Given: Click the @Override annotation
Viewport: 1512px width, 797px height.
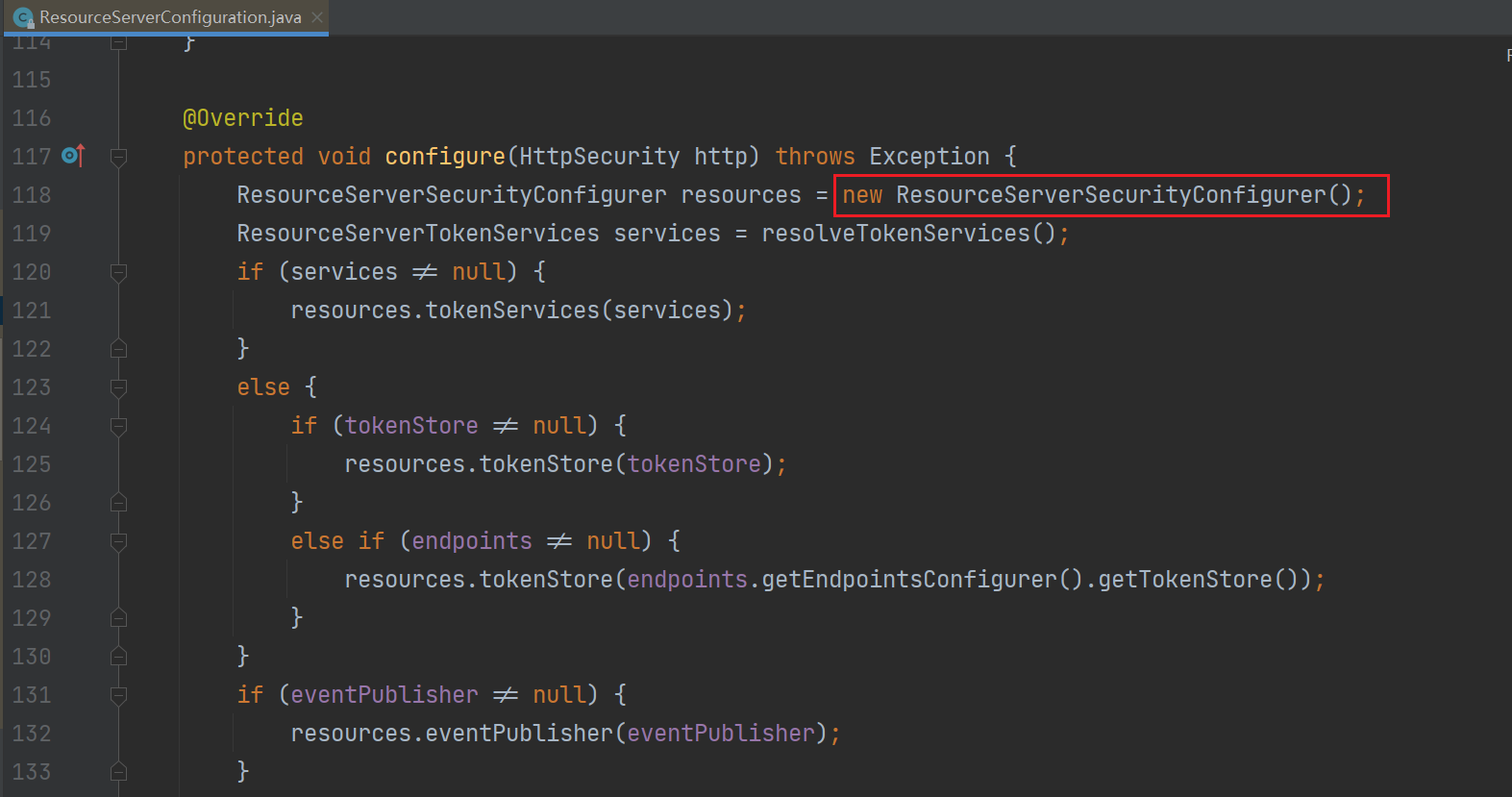Looking at the screenshot, I should [243, 118].
